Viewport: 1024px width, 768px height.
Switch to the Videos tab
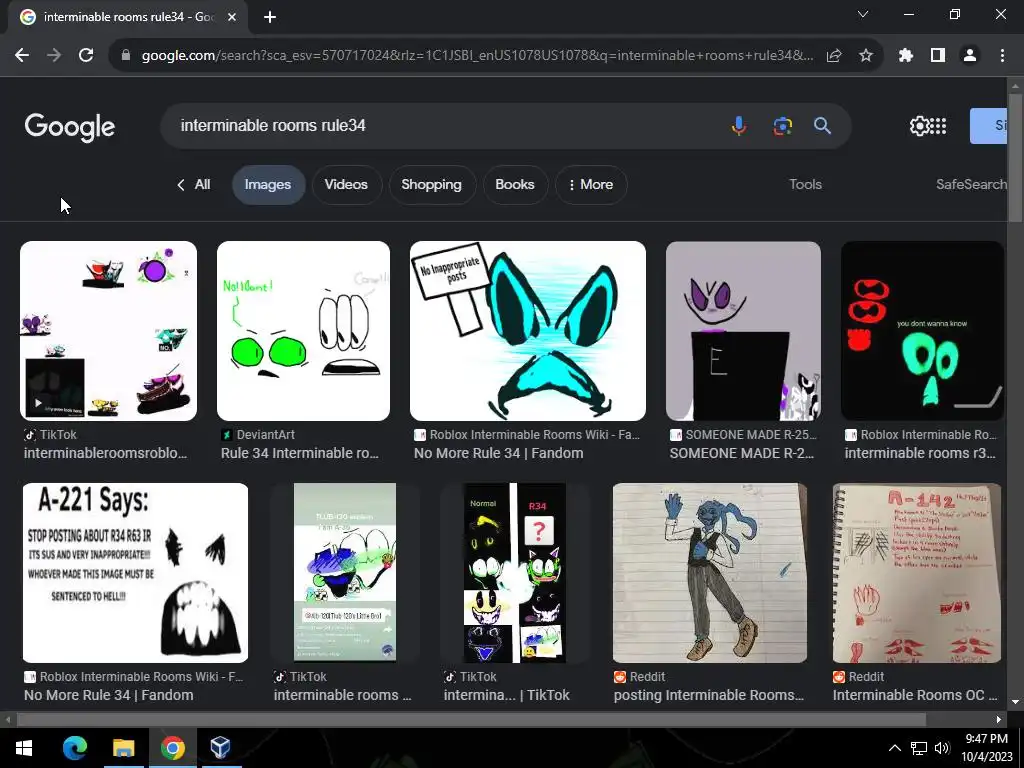[346, 185]
